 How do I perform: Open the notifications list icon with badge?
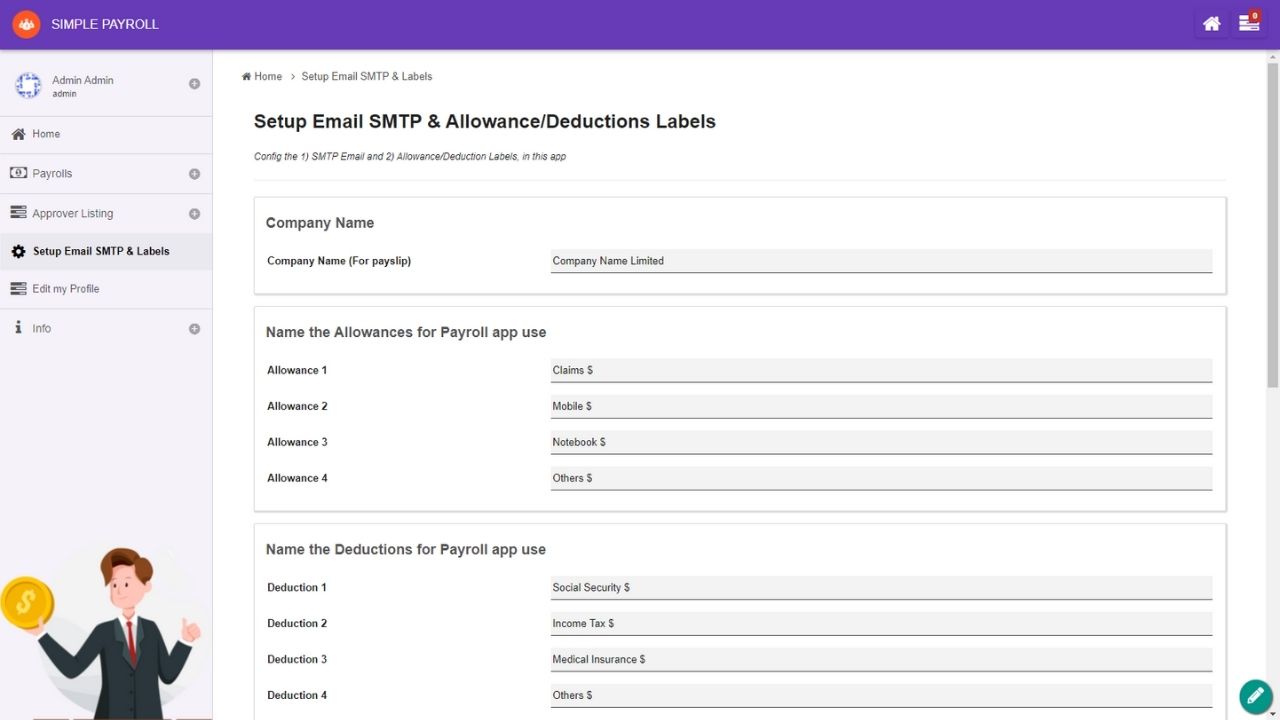click(1249, 23)
